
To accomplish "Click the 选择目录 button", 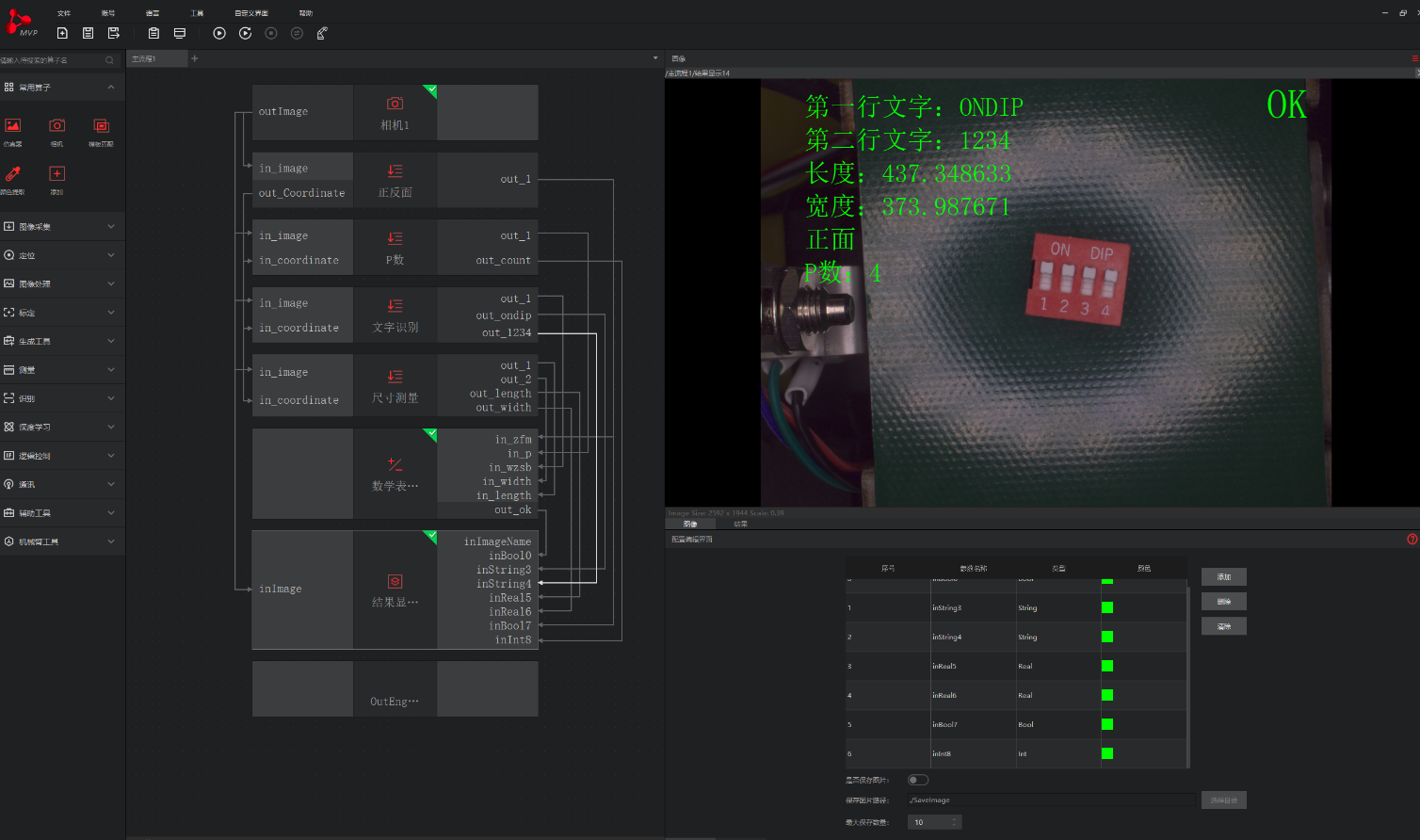I will 1223,800.
